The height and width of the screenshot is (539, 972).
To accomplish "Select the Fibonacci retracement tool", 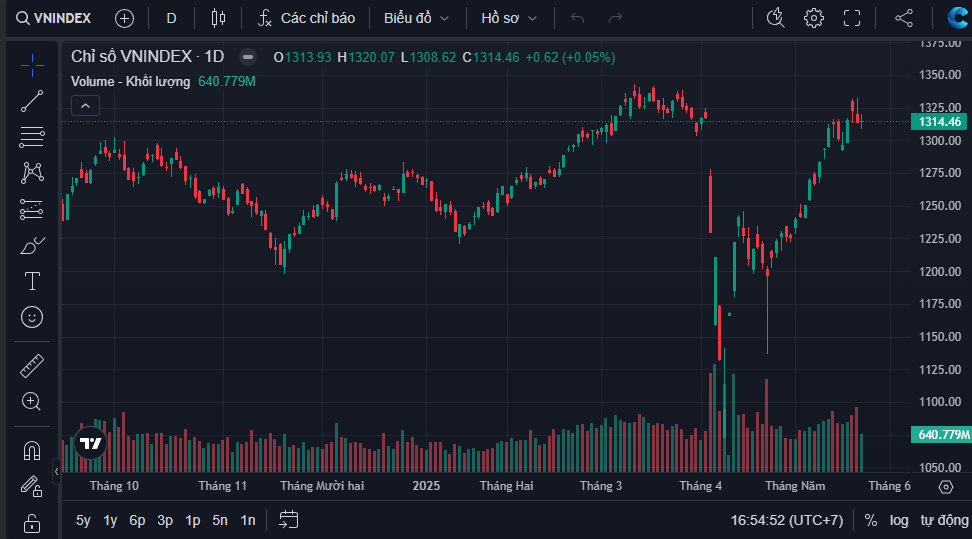I will [x=32, y=137].
